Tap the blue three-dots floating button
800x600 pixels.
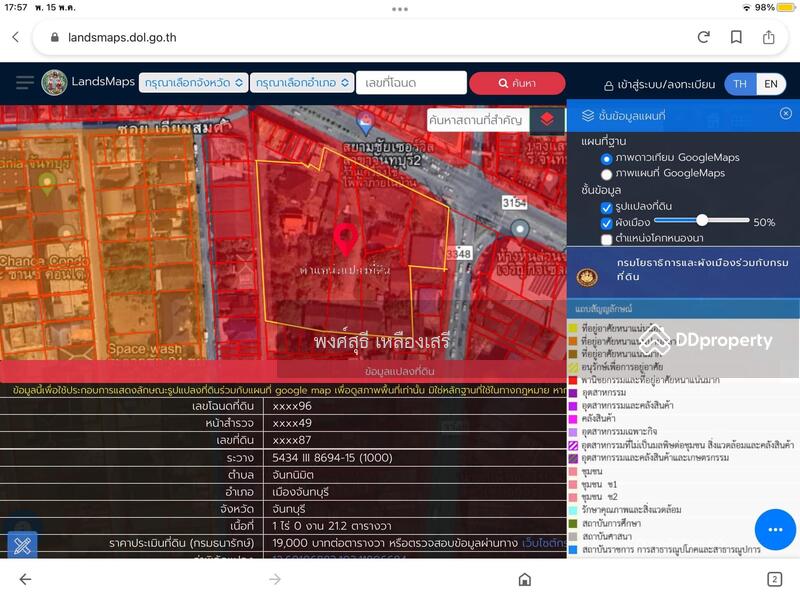click(775, 529)
